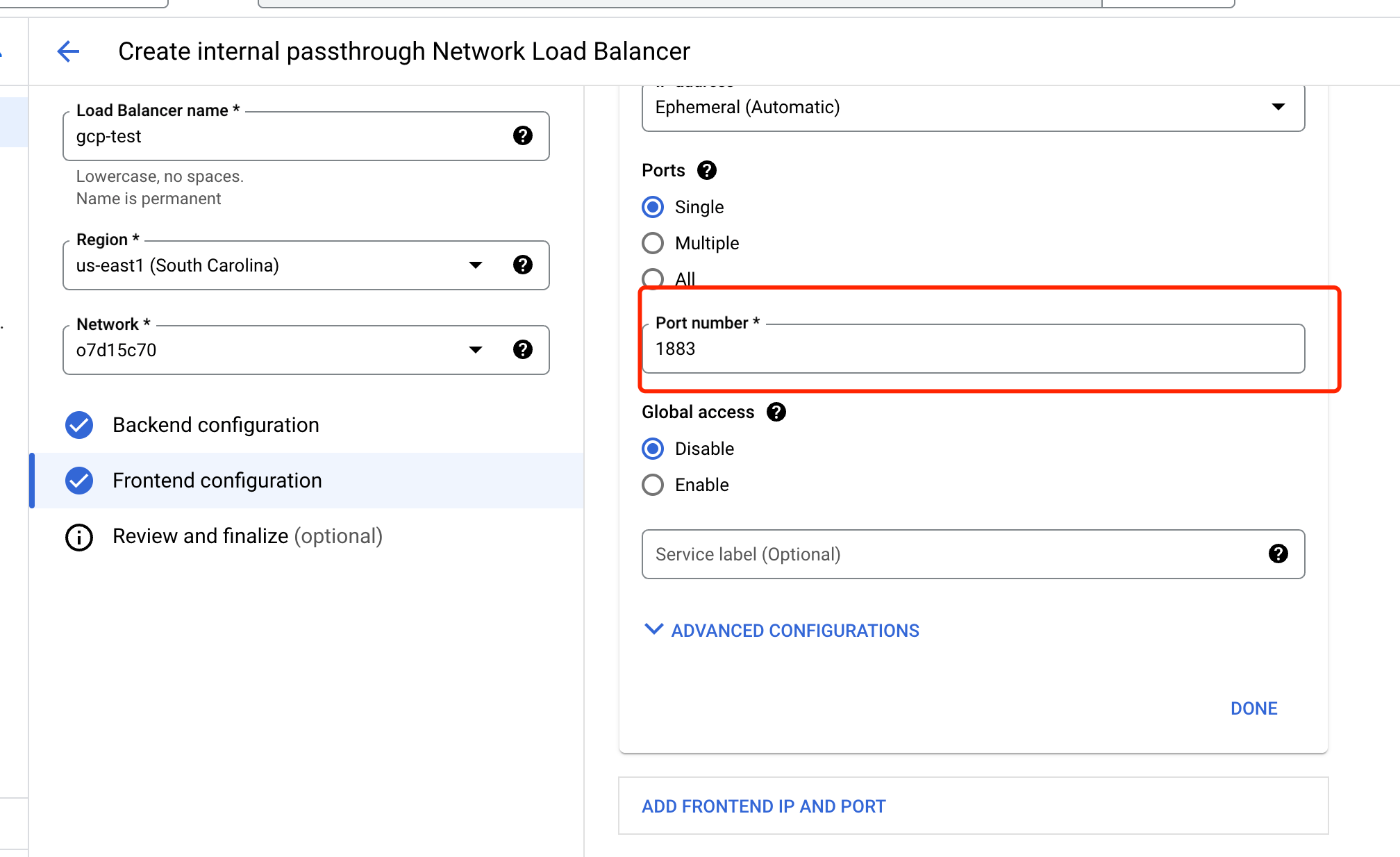The width and height of the screenshot is (1400, 857).
Task: Open the Region dropdown
Action: coord(476,265)
